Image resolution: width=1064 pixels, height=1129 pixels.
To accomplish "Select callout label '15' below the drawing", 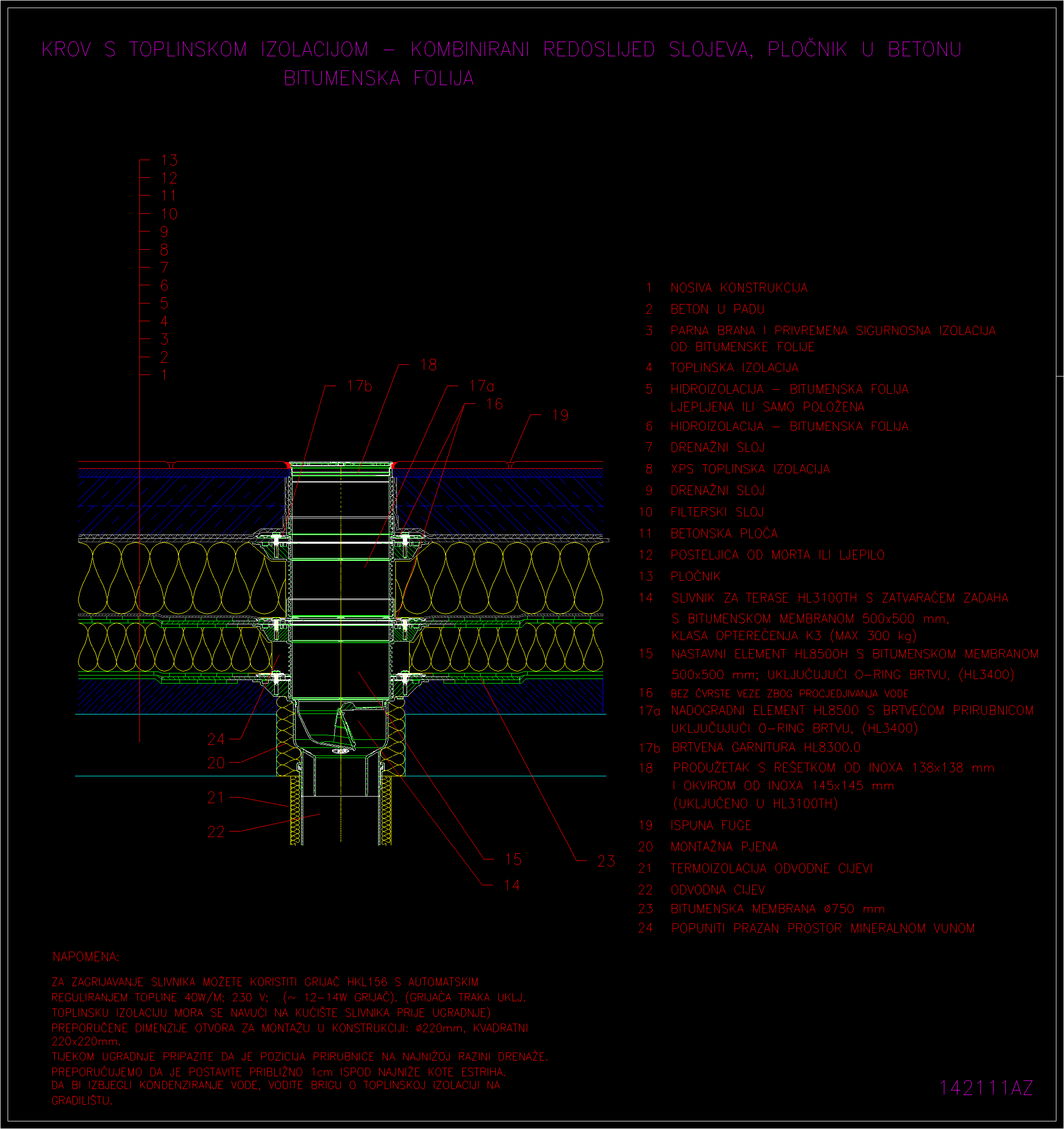I will point(513,859).
